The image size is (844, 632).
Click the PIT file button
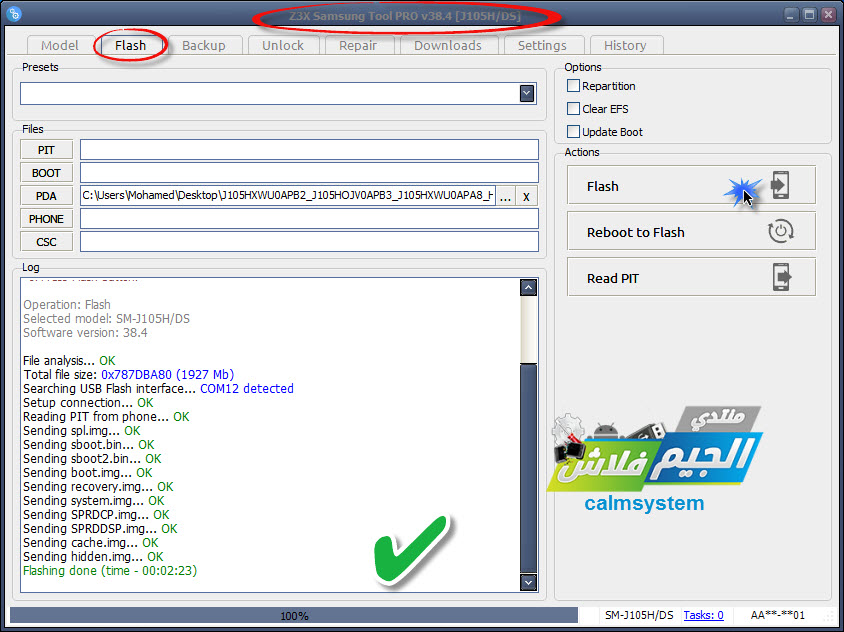46,150
